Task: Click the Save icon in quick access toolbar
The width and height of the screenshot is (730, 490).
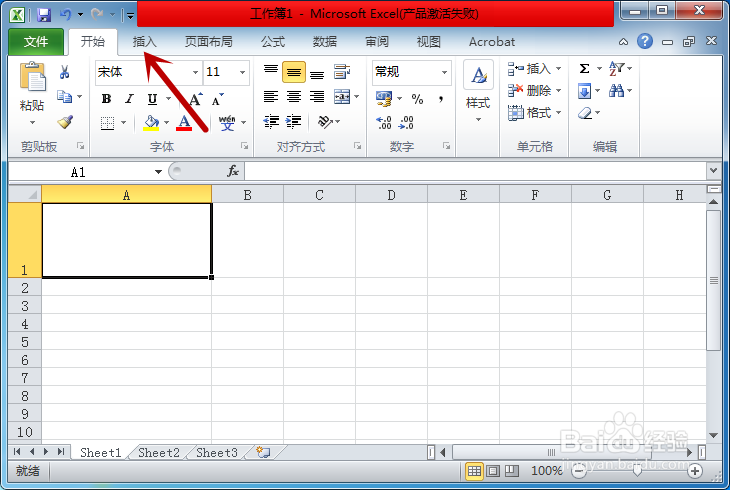Action: pyautogui.click(x=44, y=15)
